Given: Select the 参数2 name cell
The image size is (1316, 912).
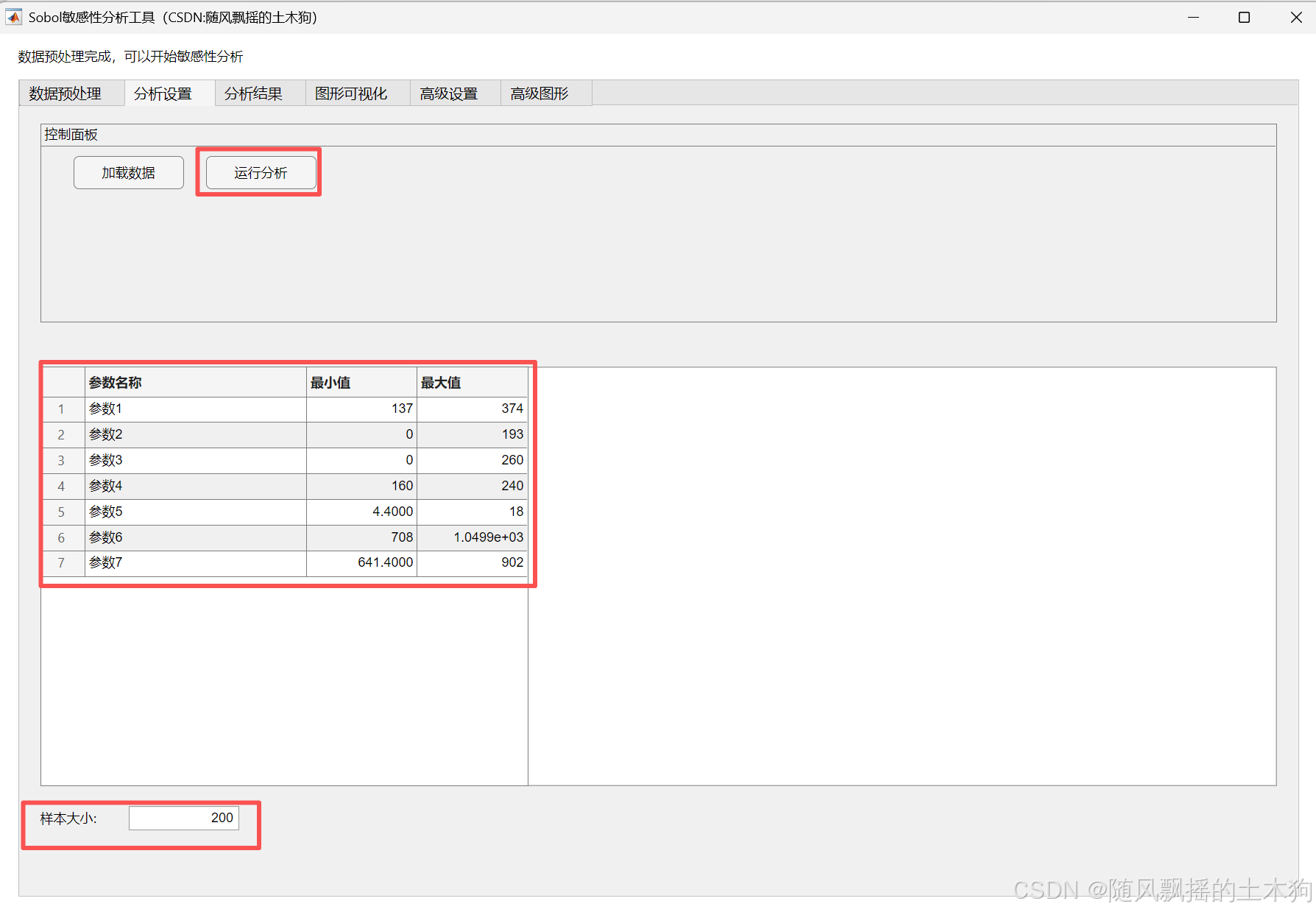Looking at the screenshot, I should point(196,435).
